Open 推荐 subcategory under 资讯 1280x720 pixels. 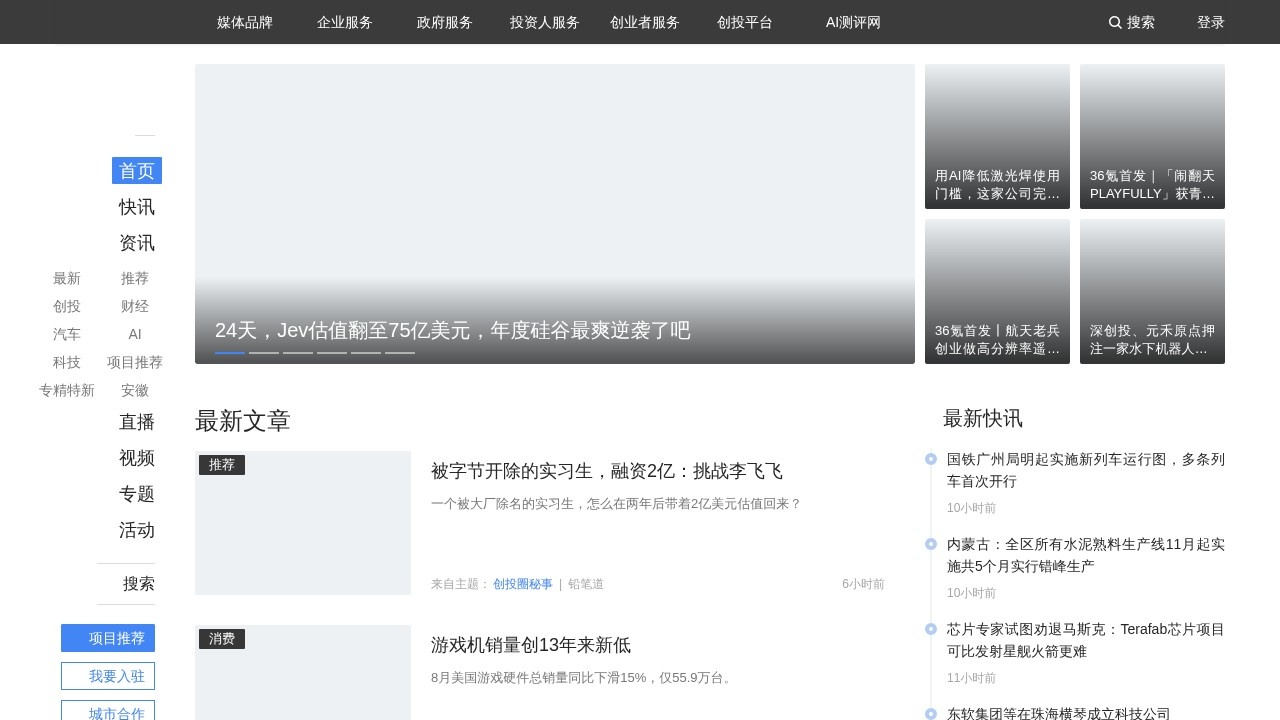click(135, 279)
